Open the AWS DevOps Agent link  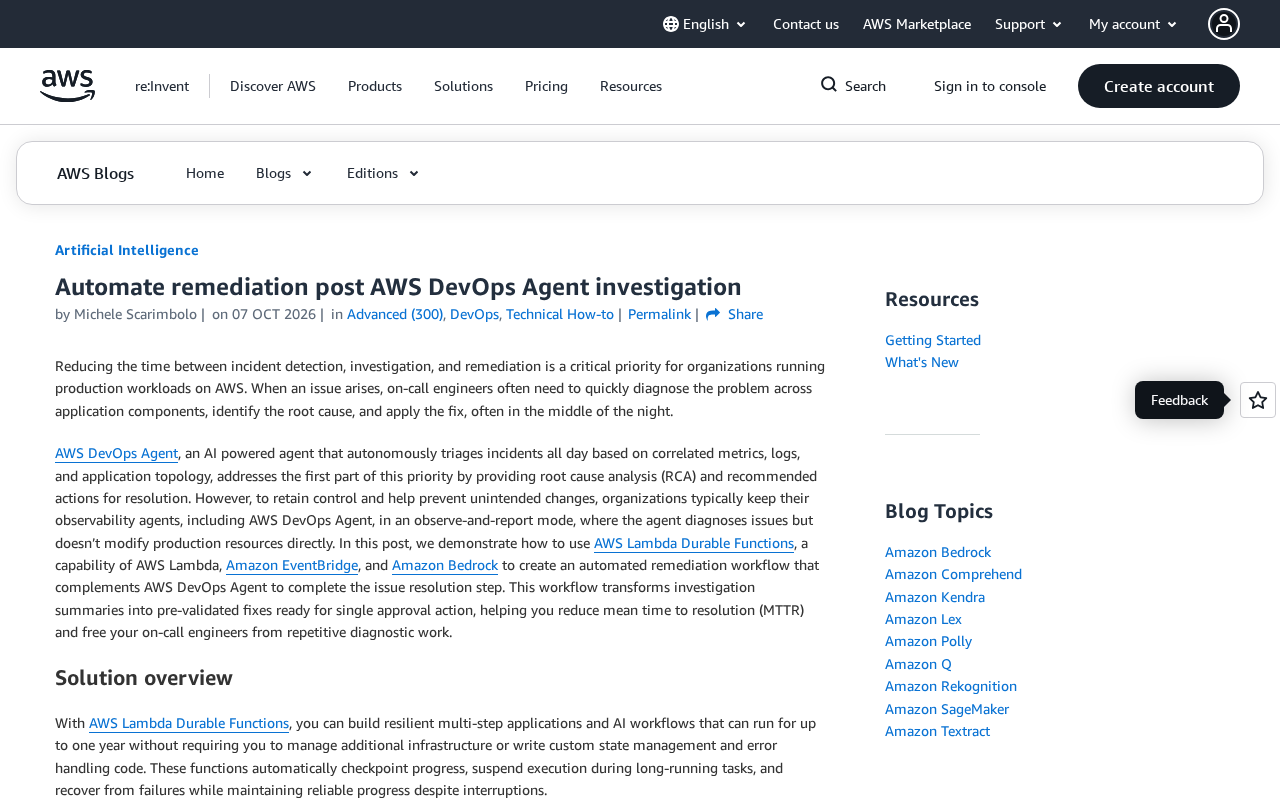[116, 453]
